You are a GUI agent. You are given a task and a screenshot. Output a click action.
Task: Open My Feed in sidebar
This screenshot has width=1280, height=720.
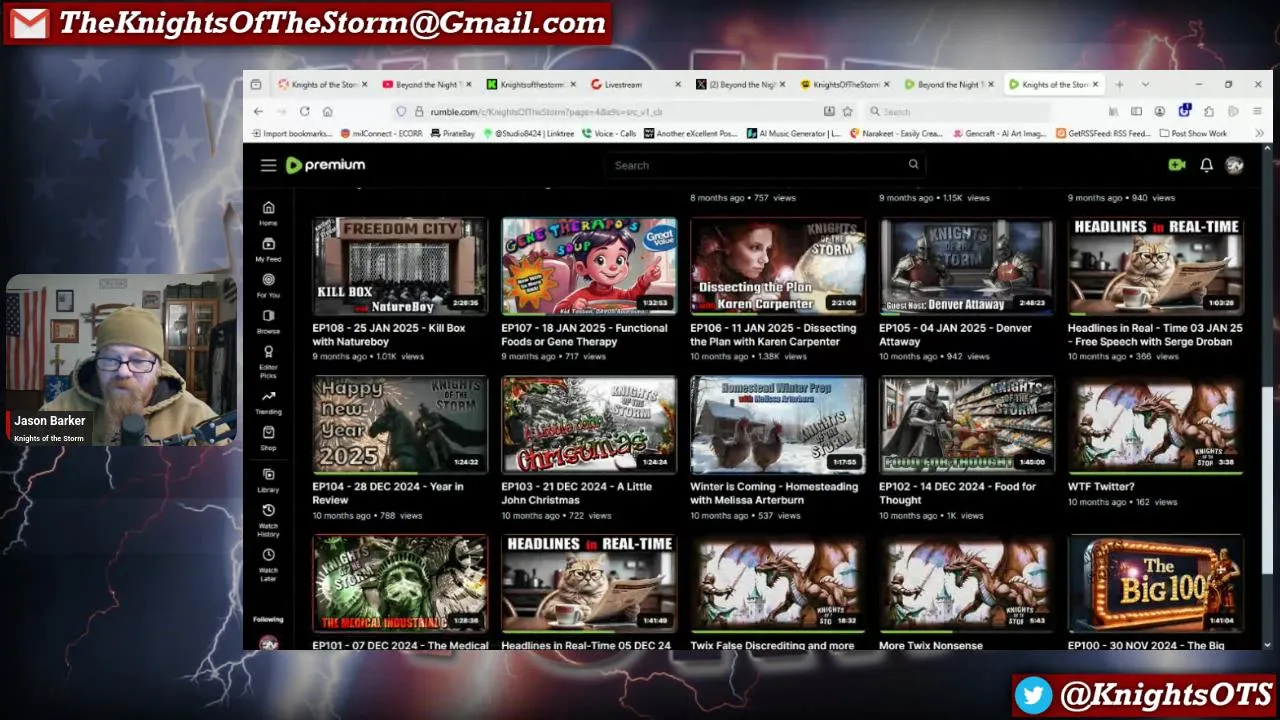tap(268, 249)
